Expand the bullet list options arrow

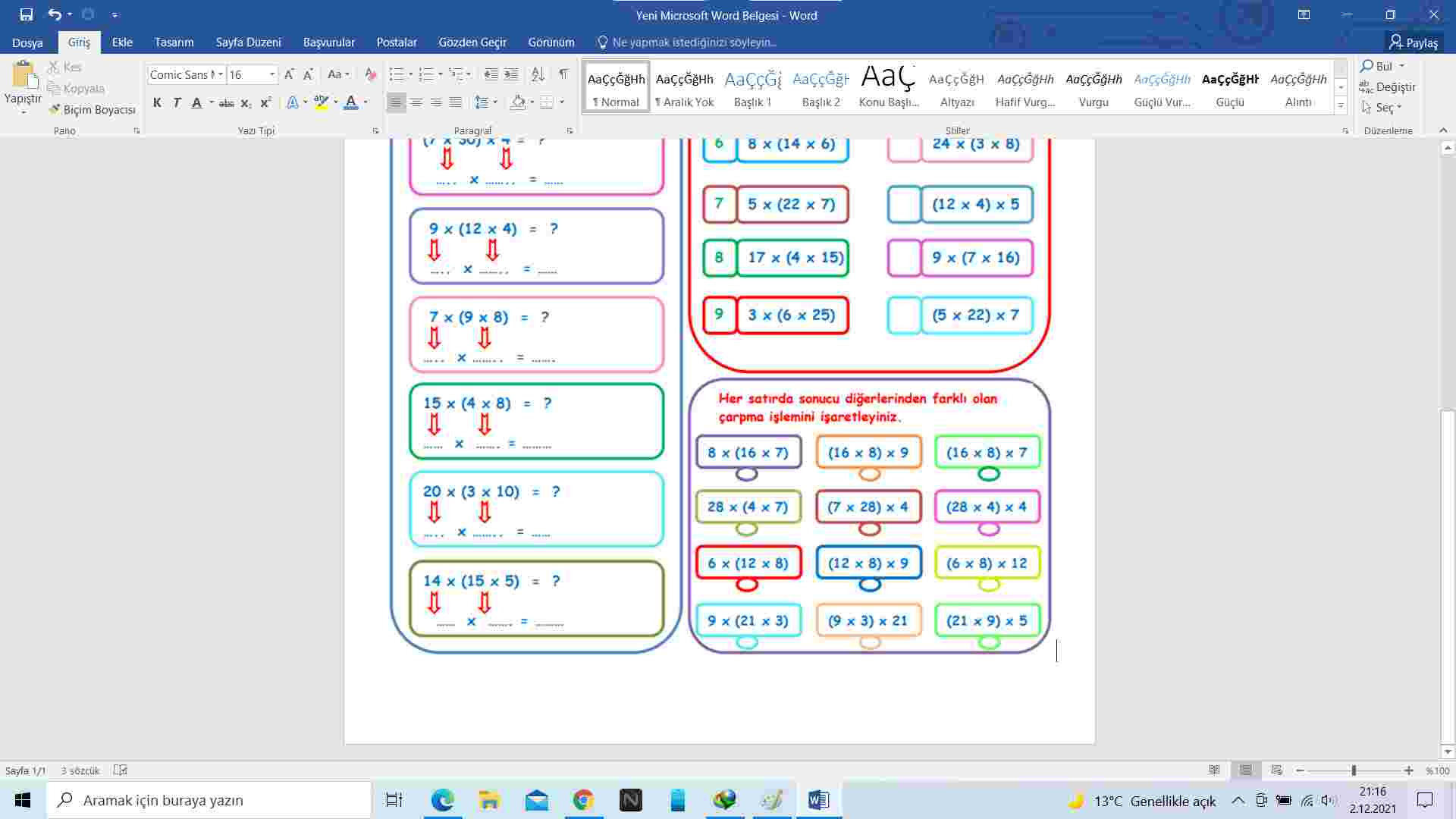tap(410, 74)
